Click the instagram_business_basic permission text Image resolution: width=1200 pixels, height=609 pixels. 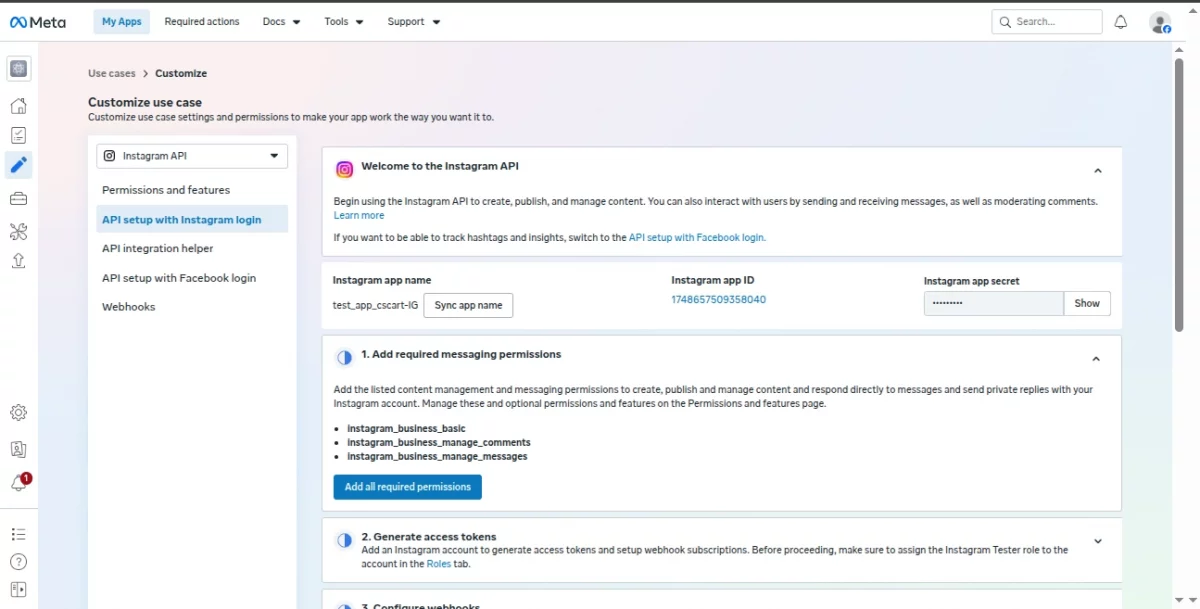(406, 428)
